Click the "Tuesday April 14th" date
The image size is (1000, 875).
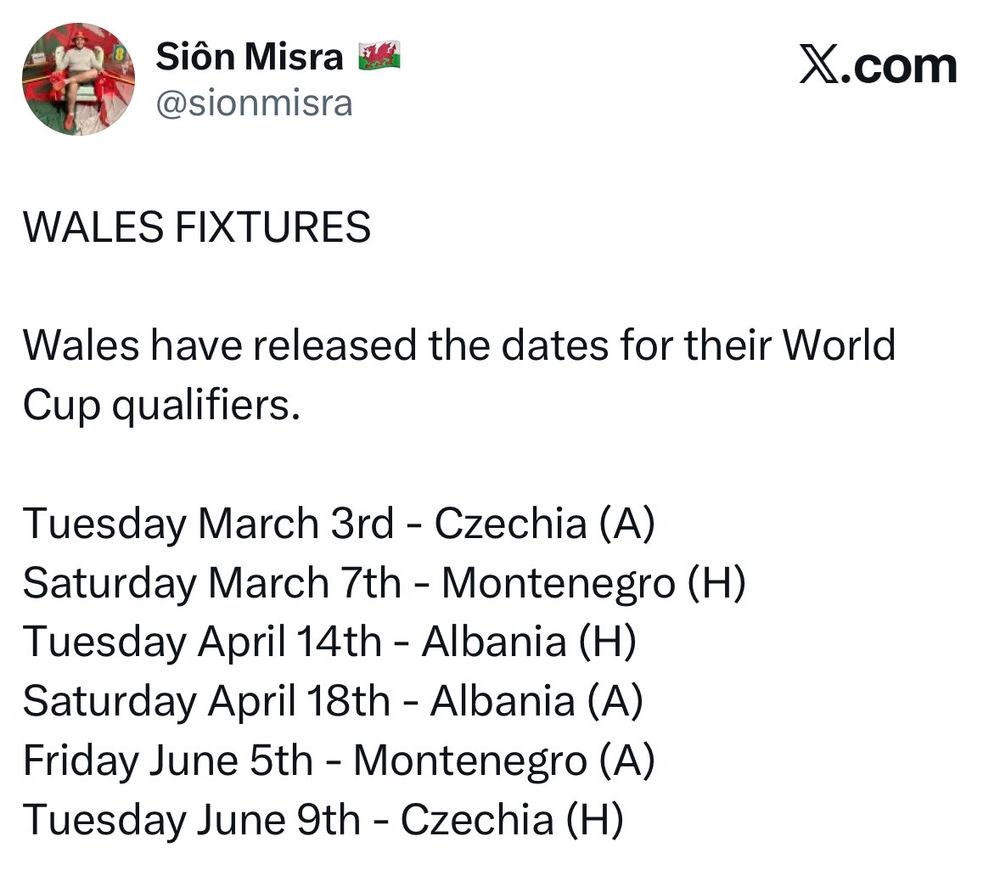202,642
